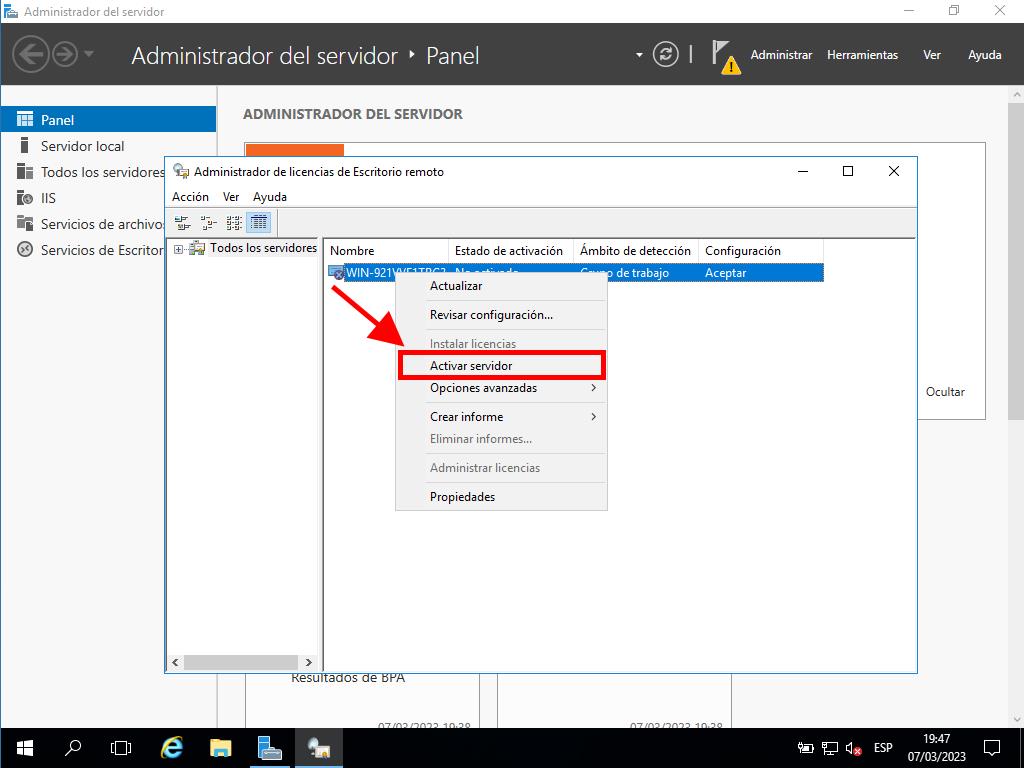Click the Ocultar link
Viewport: 1024px width, 768px height.
tap(945, 392)
